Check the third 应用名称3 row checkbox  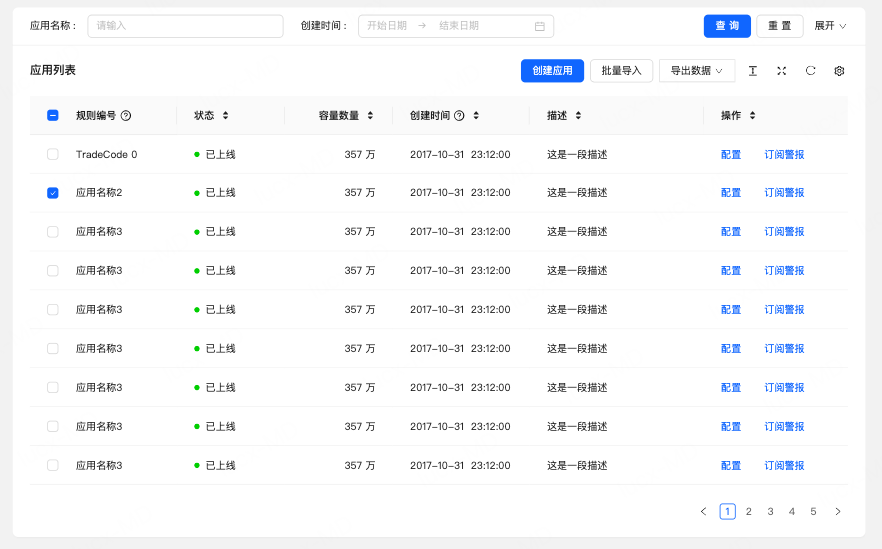[52, 309]
